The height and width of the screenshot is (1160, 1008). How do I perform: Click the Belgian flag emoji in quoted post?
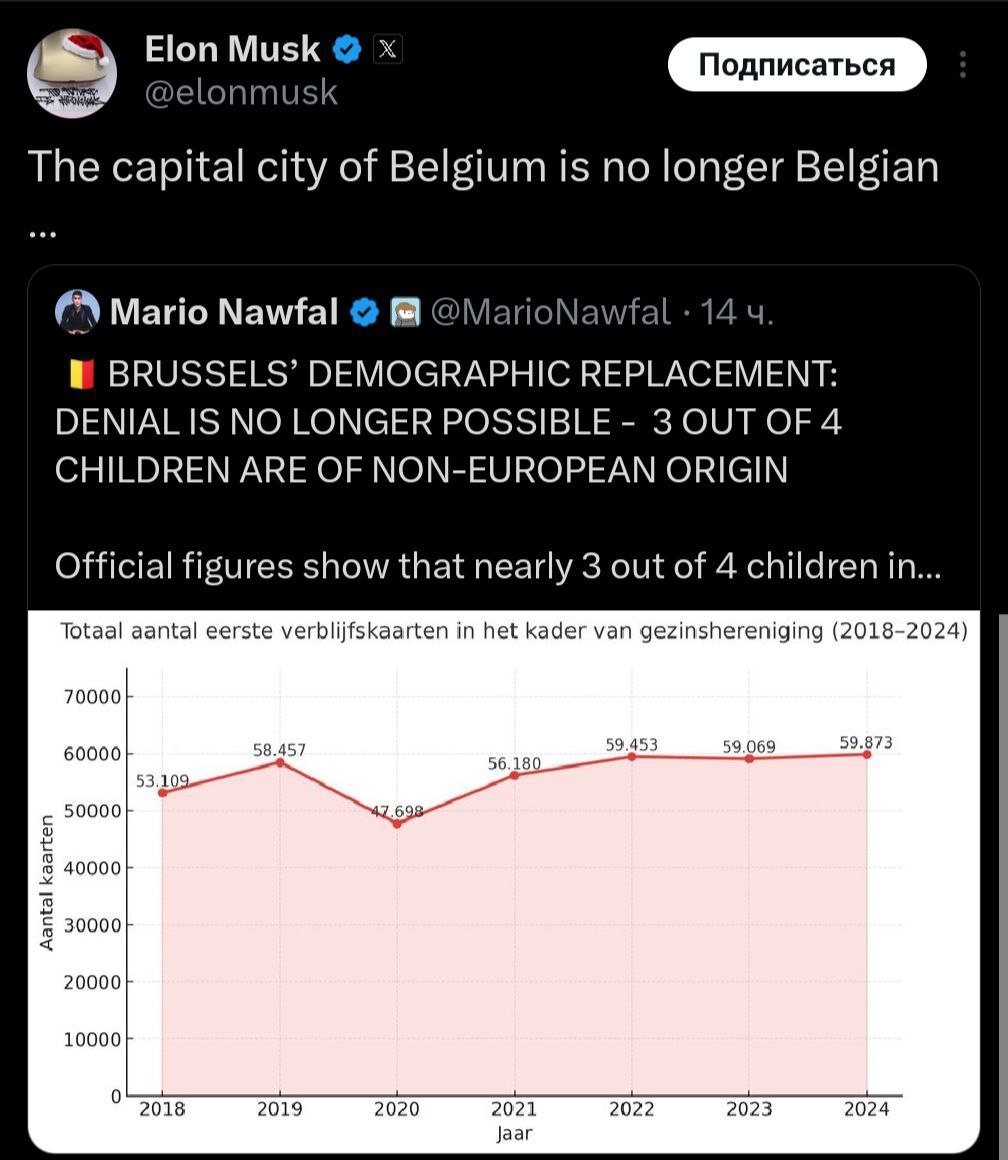click(80, 375)
